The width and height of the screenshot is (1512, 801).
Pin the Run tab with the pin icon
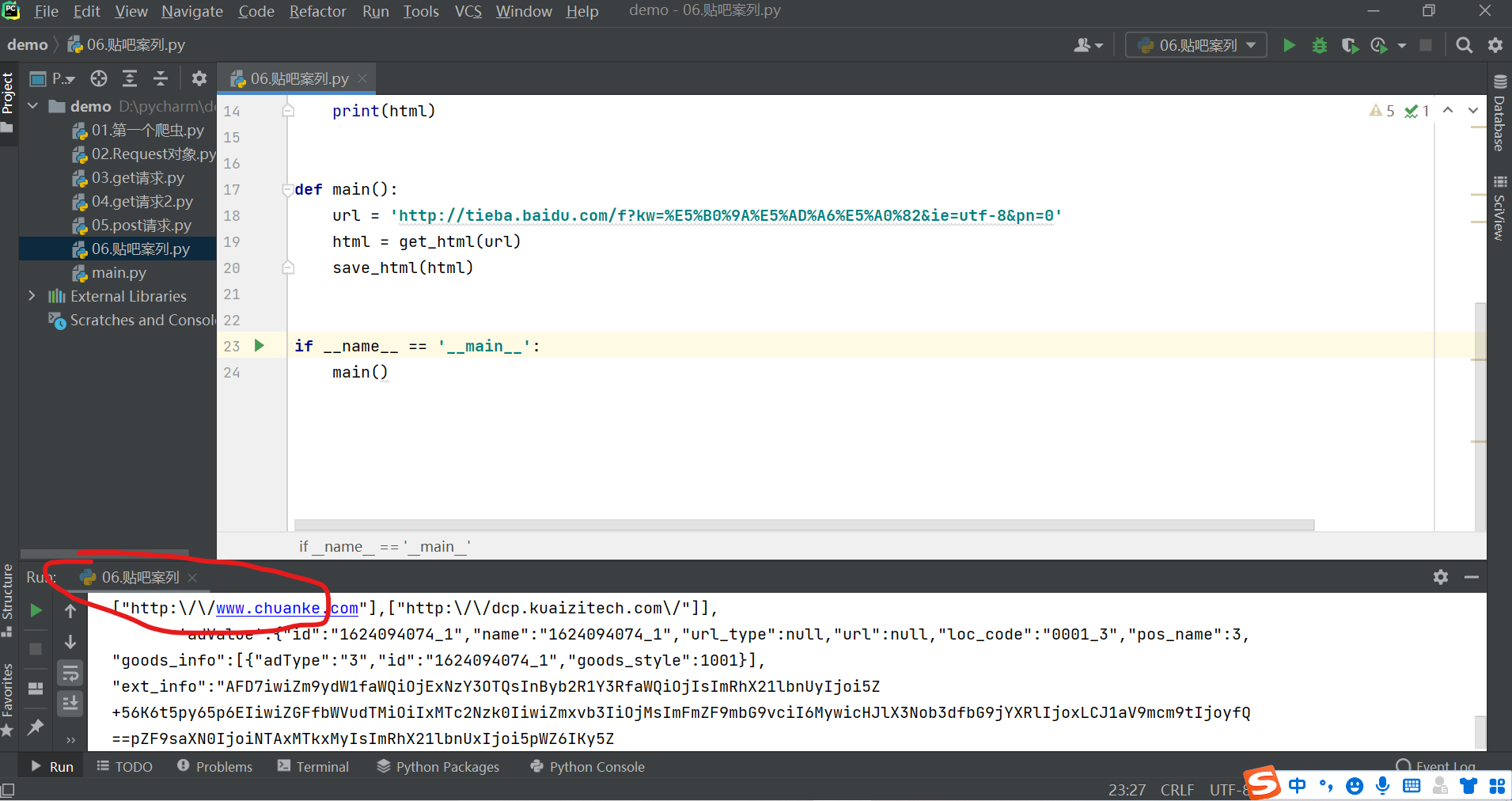[36, 727]
